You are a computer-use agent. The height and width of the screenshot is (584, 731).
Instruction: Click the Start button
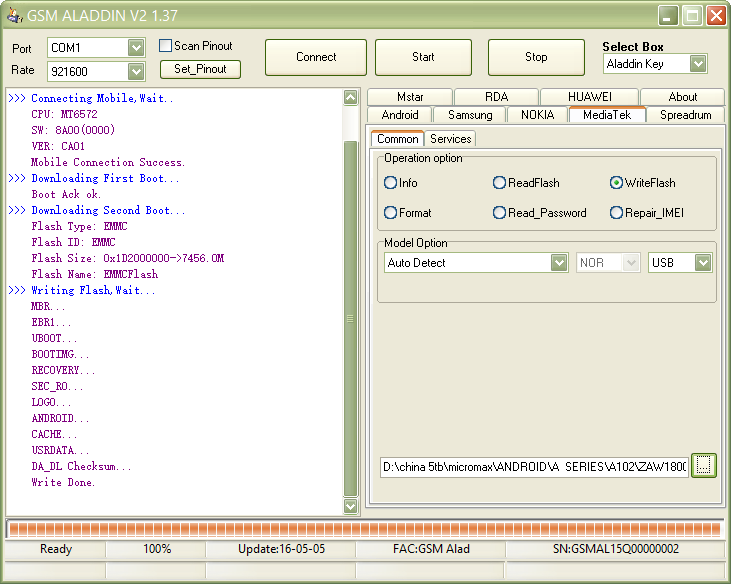click(x=423, y=57)
